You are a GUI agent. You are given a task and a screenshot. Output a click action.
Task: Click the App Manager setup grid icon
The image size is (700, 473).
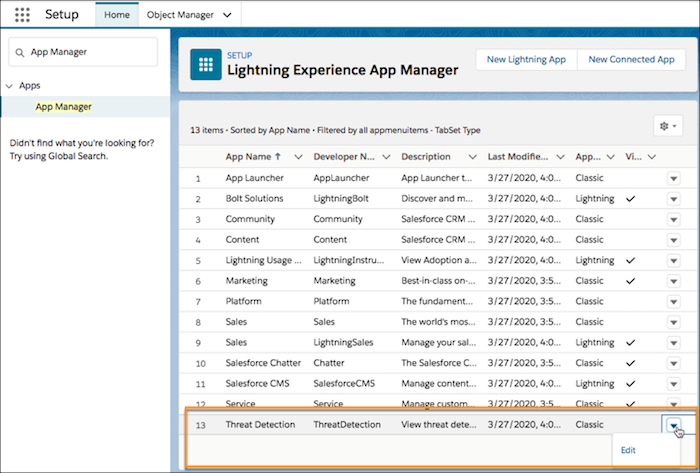click(x=206, y=64)
